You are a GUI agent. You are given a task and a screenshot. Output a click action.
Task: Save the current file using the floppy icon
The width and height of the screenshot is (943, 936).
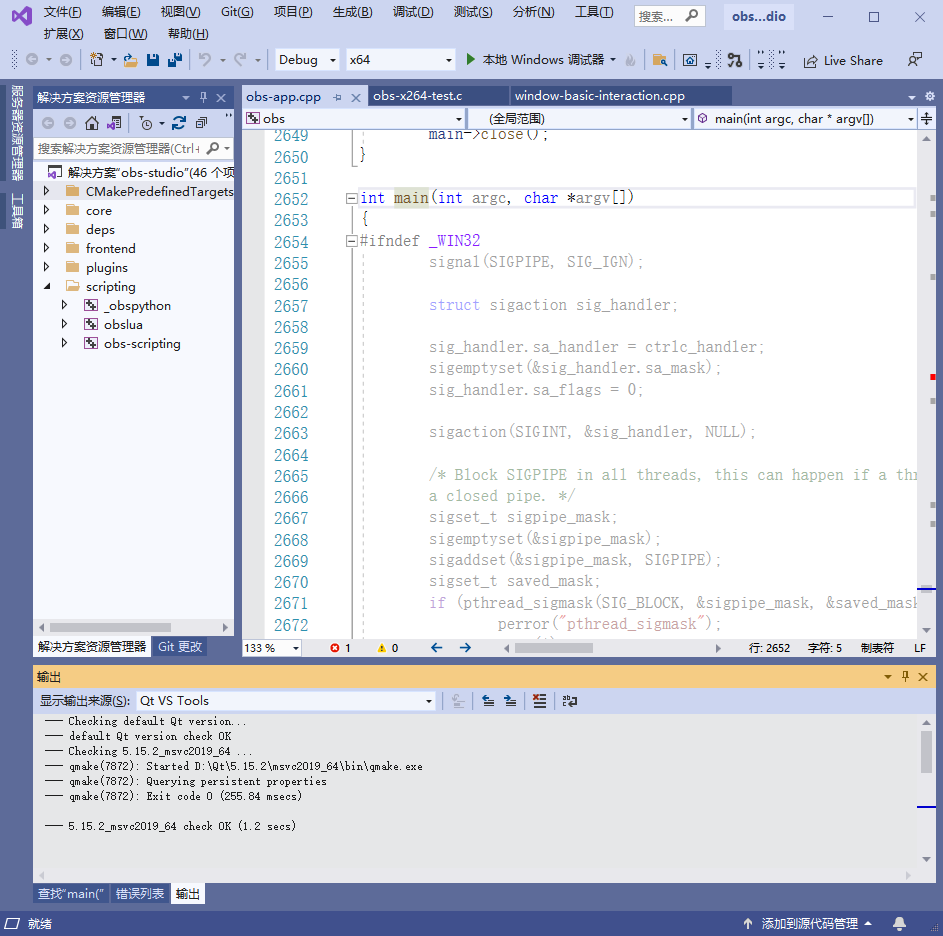[x=153, y=60]
